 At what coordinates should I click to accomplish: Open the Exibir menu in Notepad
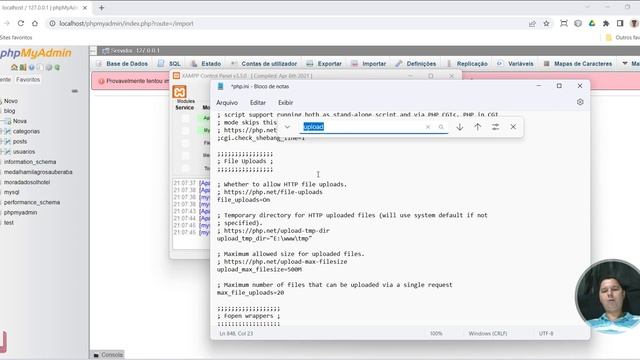(x=285, y=102)
